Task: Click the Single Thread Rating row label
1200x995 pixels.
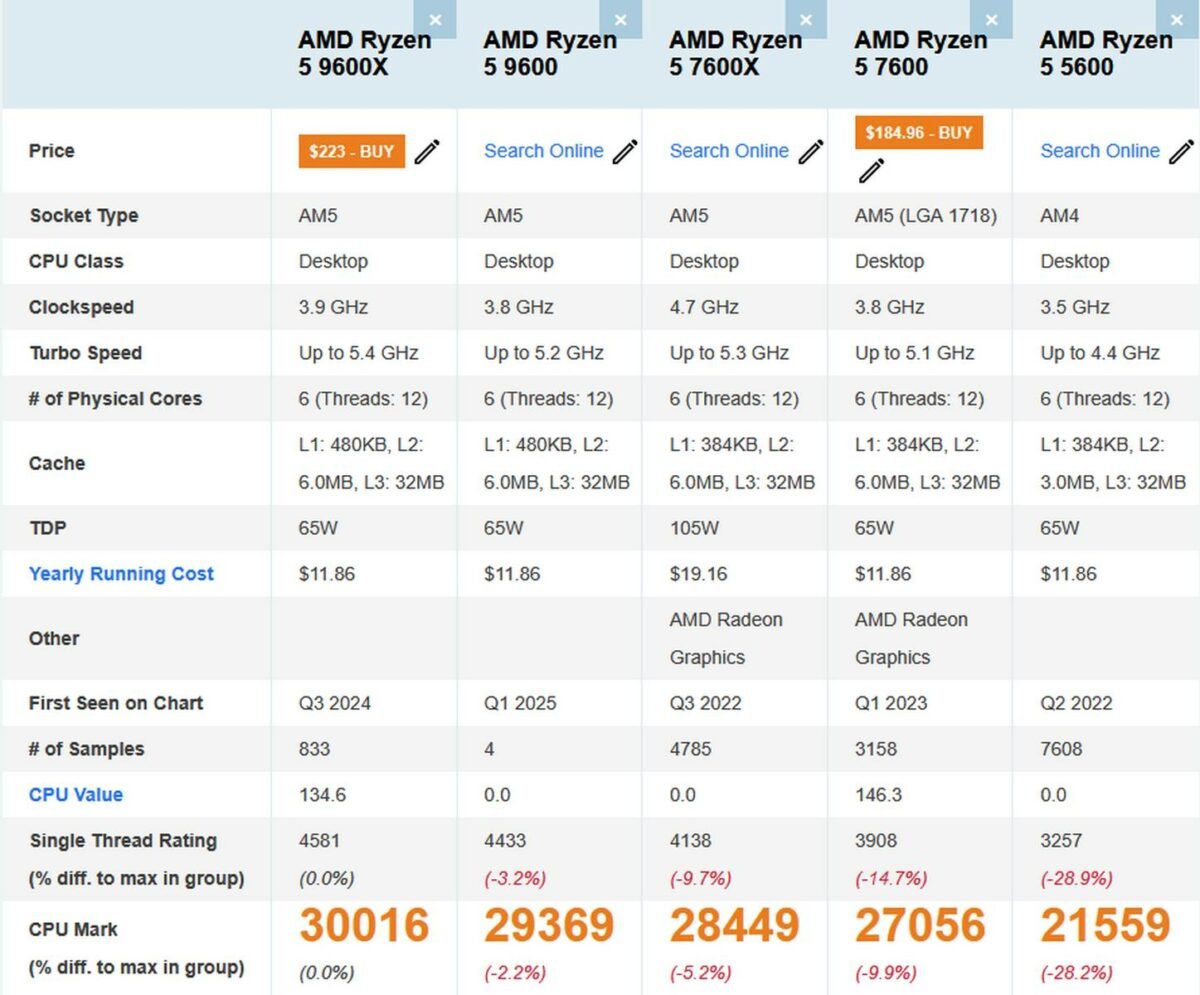Action: click(x=122, y=841)
